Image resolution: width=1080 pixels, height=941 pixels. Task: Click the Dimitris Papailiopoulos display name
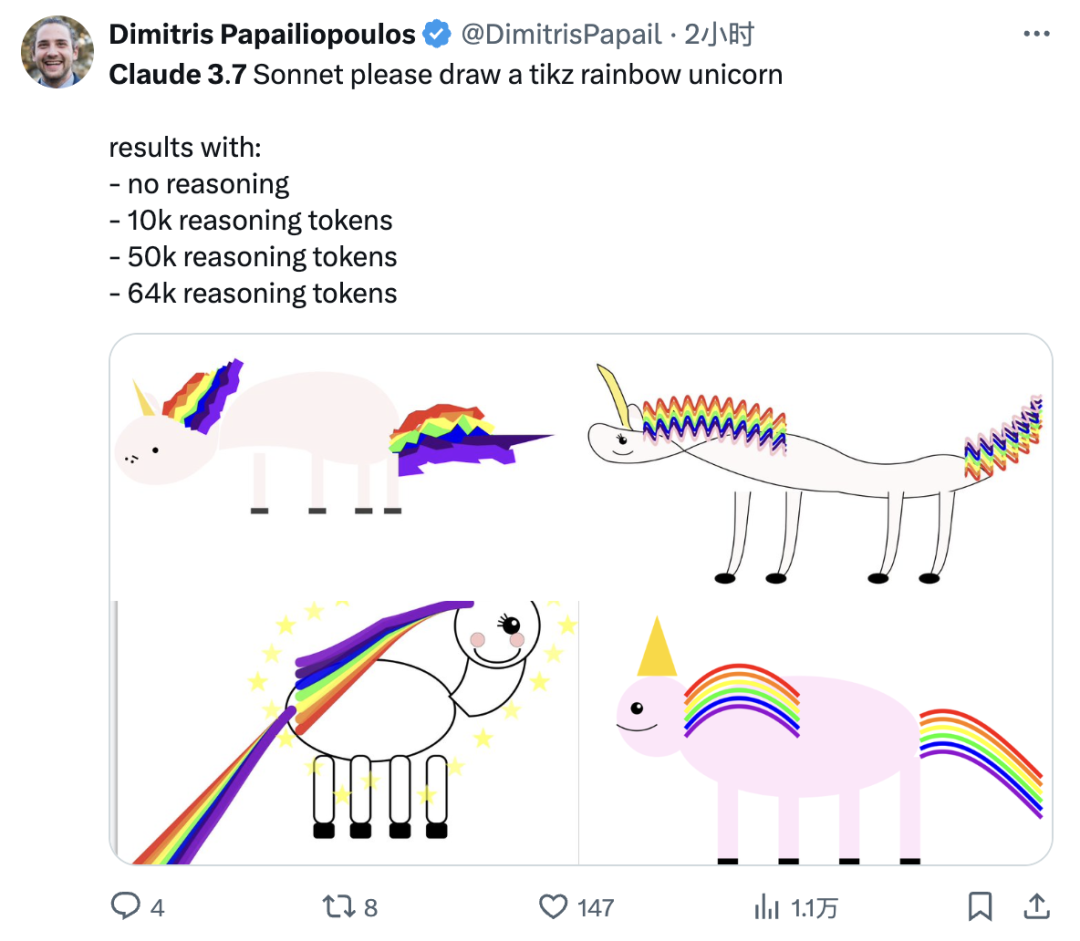[x=262, y=35]
